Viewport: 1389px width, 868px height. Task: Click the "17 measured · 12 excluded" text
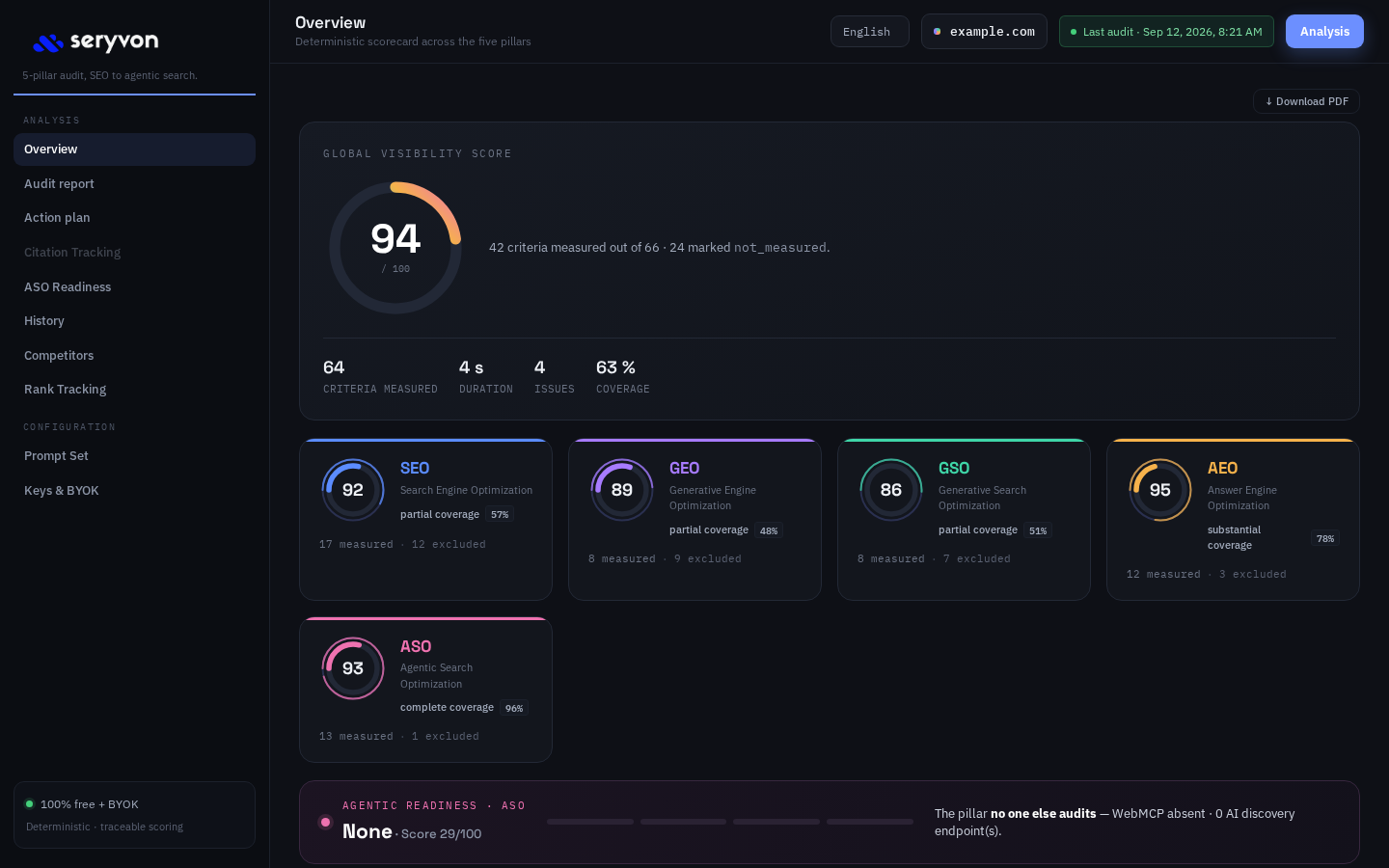(x=402, y=545)
